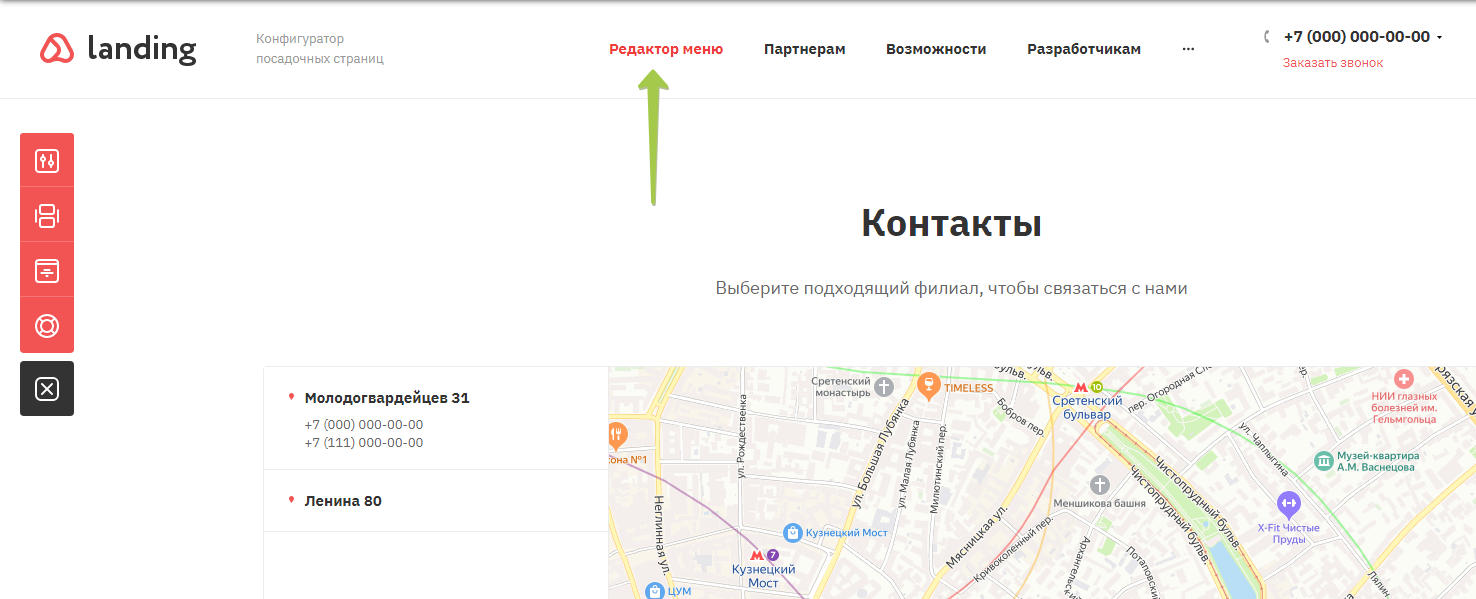Click the page blocks layout sidebar icon
The height and width of the screenshot is (599, 1476).
point(47,215)
